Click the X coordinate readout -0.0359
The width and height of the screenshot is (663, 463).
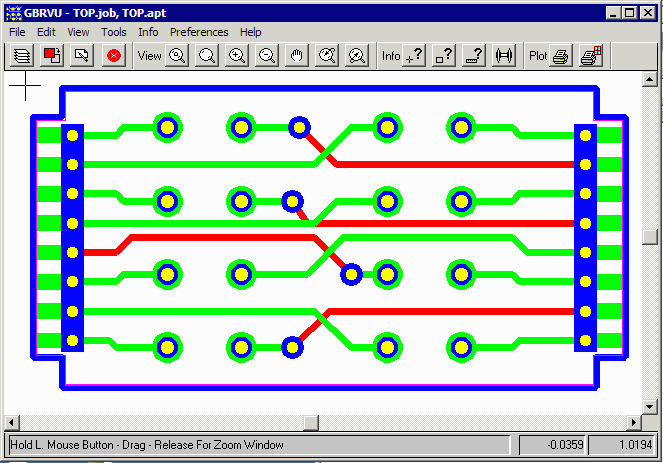552,445
